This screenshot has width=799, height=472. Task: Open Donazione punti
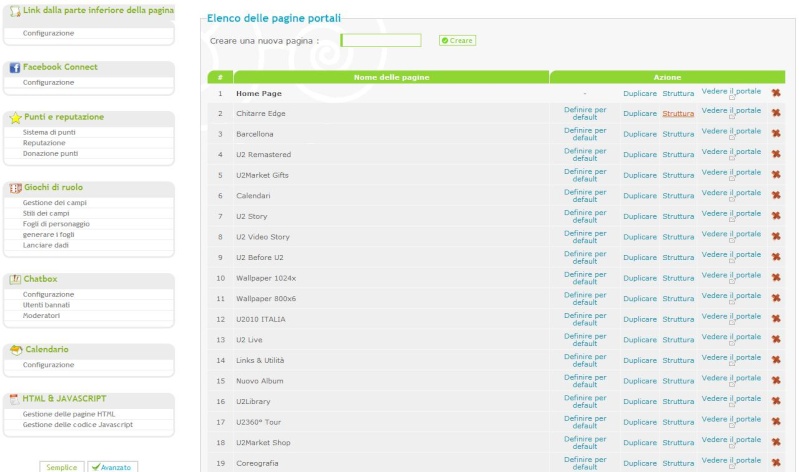click(50, 153)
